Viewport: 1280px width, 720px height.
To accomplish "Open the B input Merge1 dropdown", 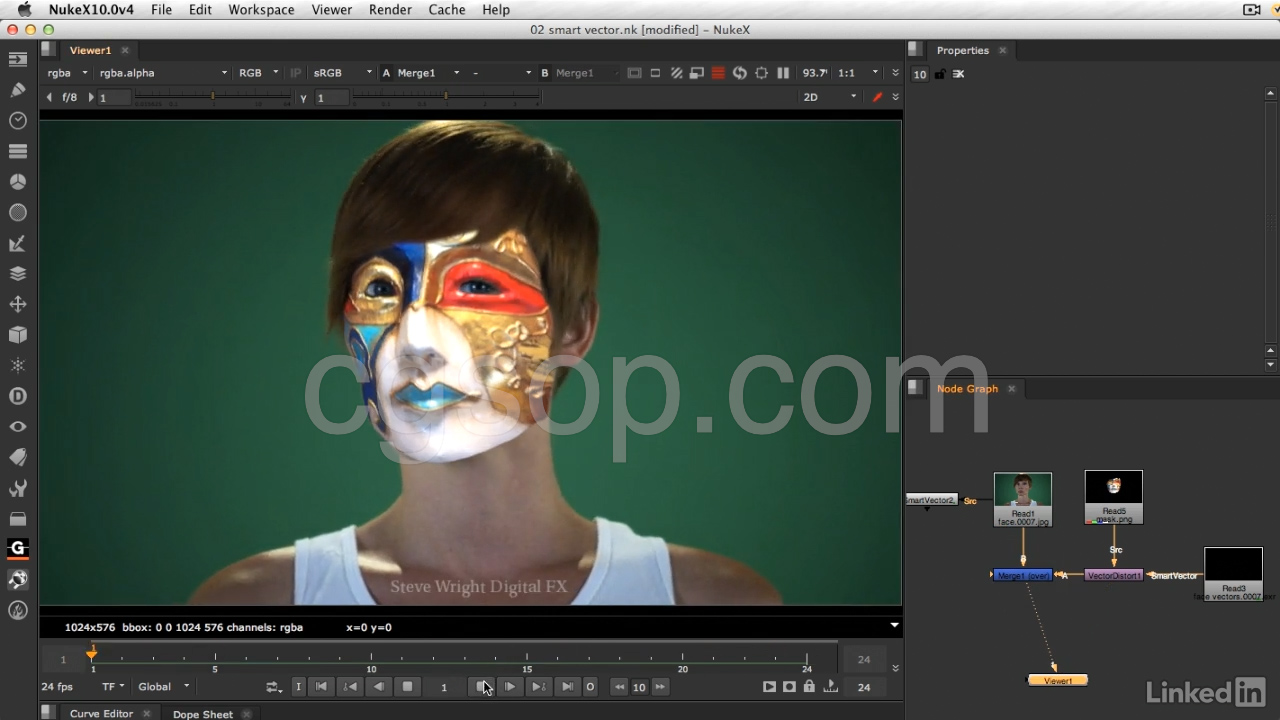I will 586,73.
